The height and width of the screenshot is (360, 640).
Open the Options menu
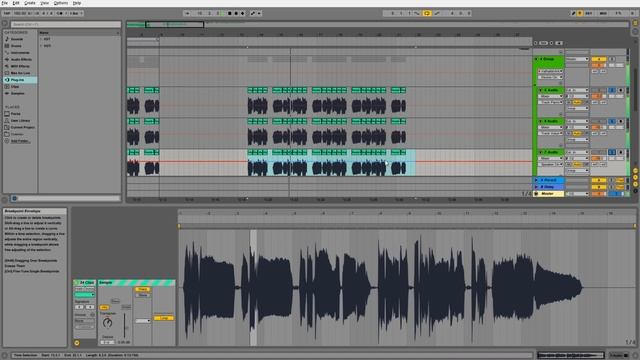pyautogui.click(x=61, y=3)
